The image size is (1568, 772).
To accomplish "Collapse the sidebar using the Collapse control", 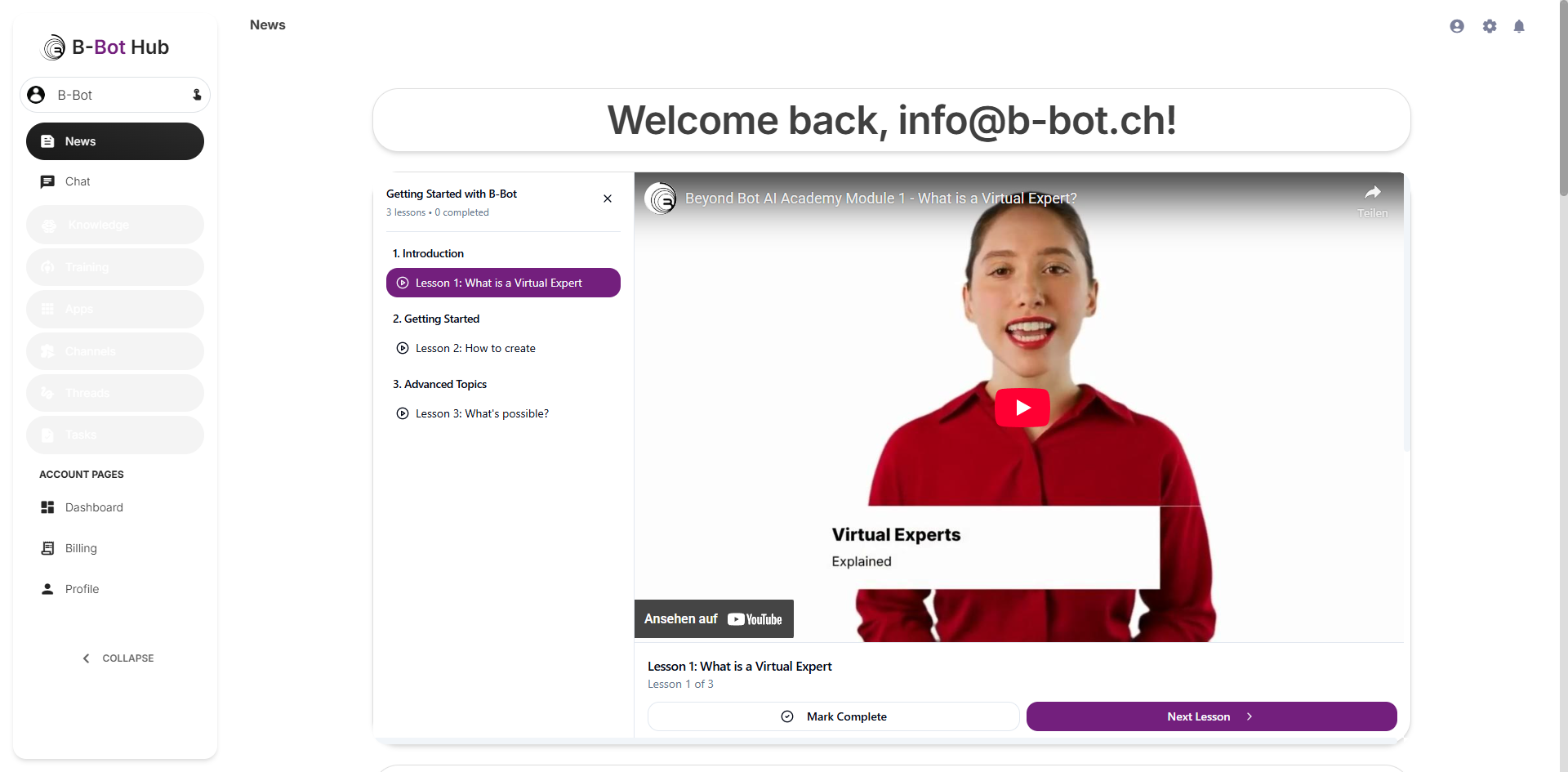I will coord(118,658).
